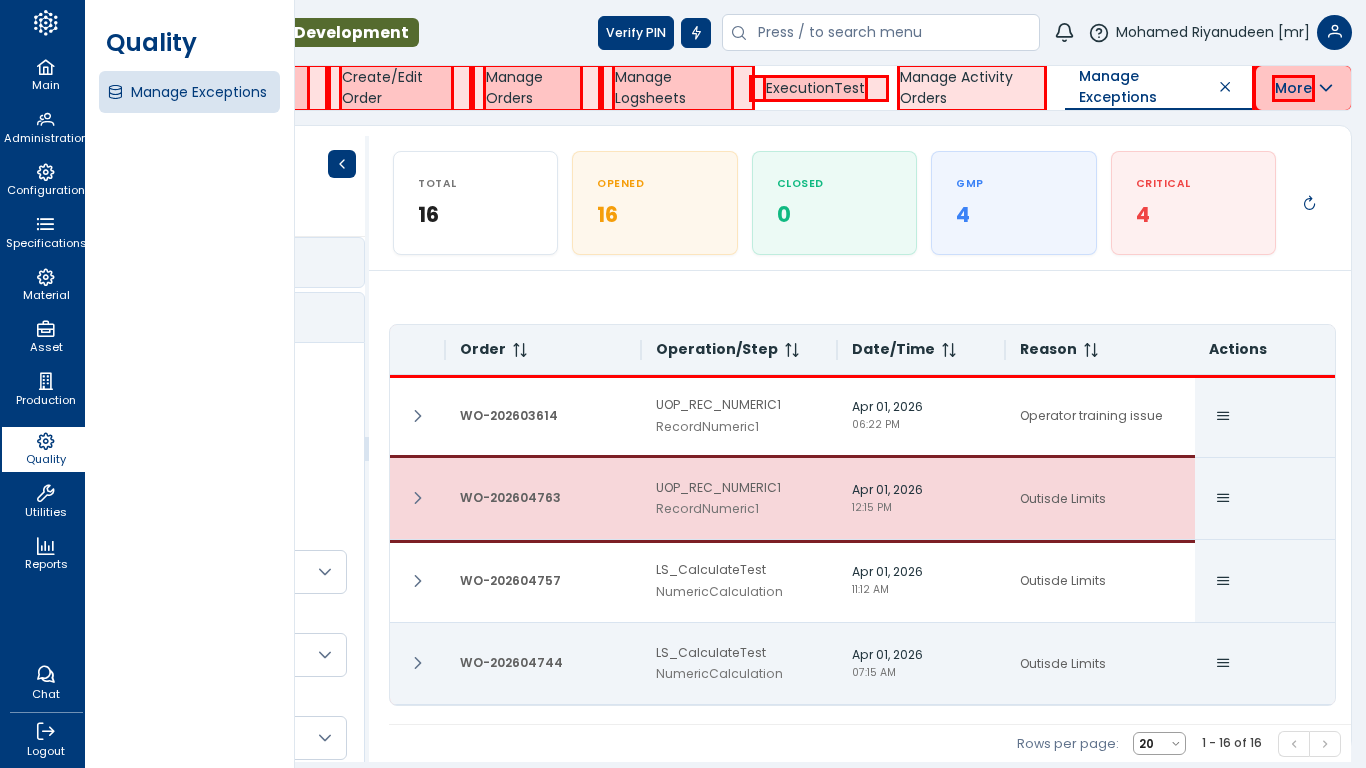The image size is (1366, 768).
Task: Click the lightning bolt quick action icon
Action: point(696,33)
